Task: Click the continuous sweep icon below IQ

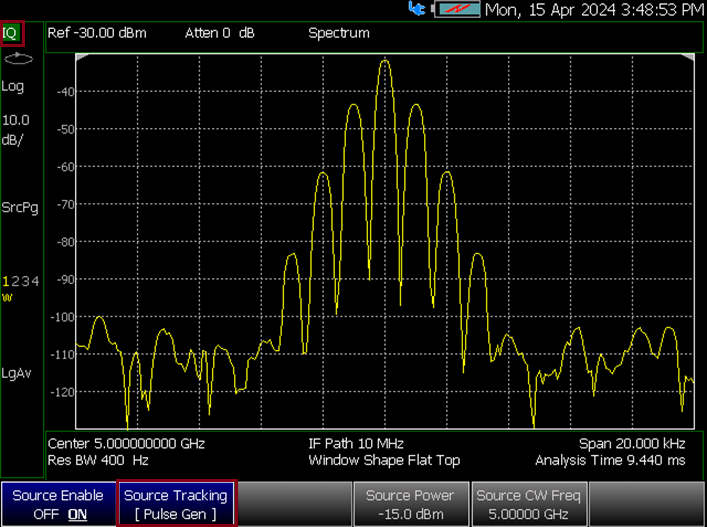Action: point(18,59)
